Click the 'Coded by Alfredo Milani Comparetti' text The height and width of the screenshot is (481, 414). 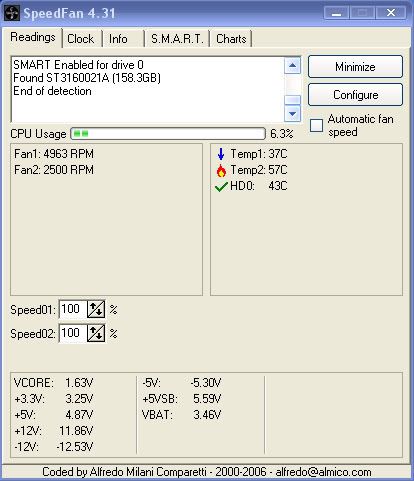point(124,472)
